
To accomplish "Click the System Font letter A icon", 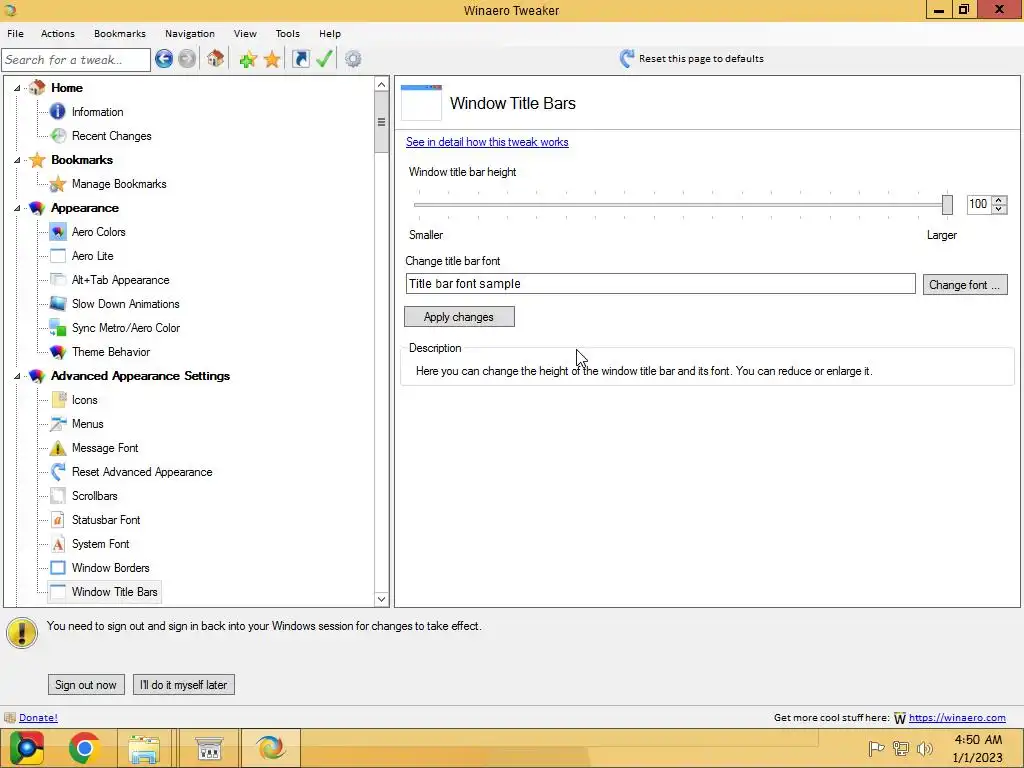I will (58, 544).
